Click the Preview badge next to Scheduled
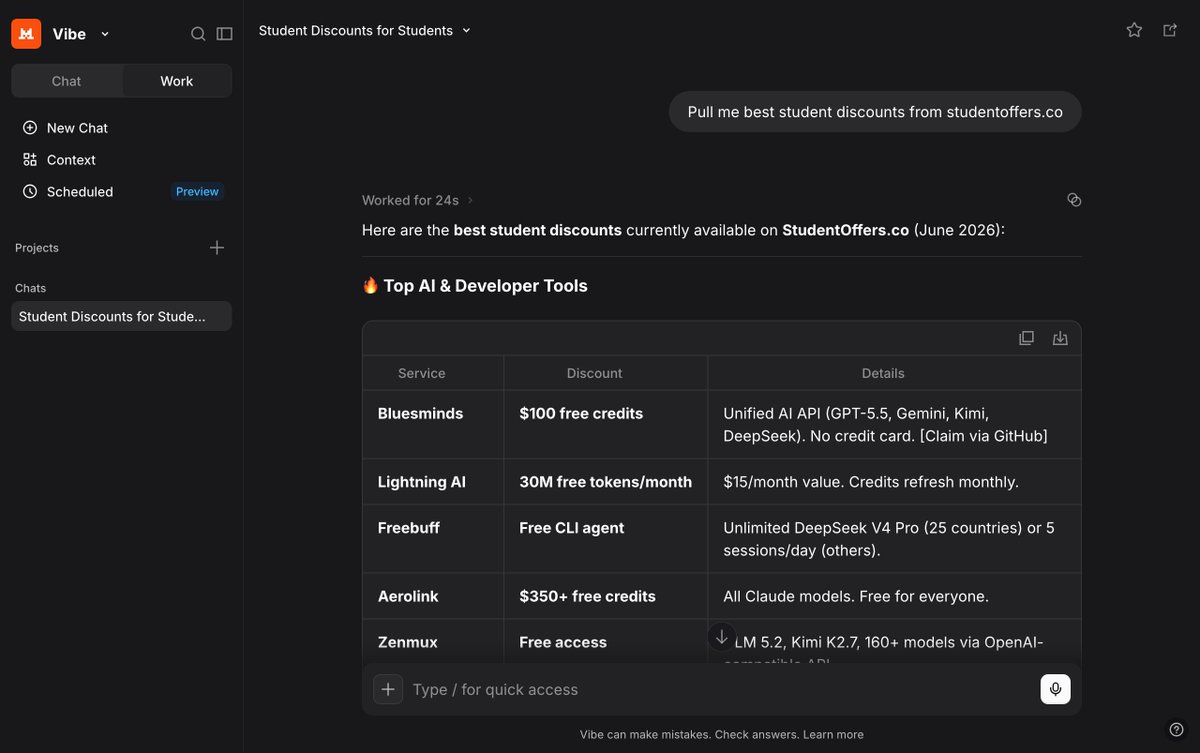The width and height of the screenshot is (1200, 753). pos(197,192)
